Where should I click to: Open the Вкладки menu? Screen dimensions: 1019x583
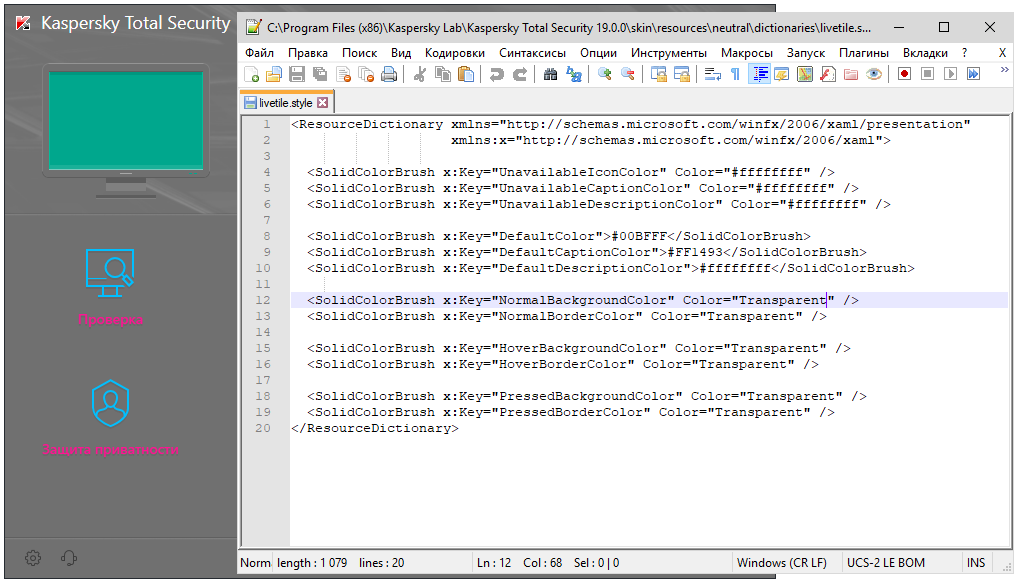(925, 53)
